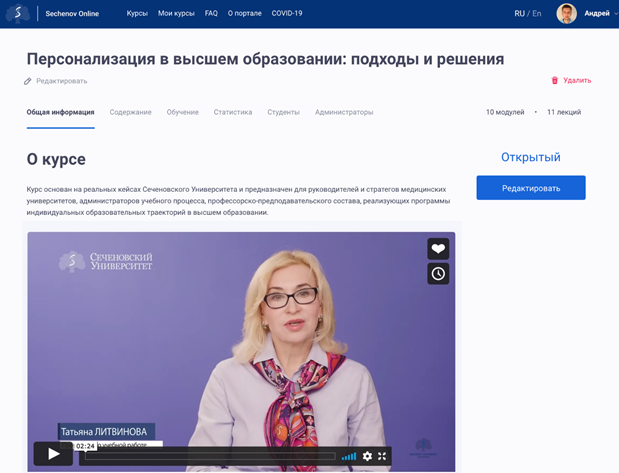Click the 11 лекций text
The image size is (619, 473).
pos(564,112)
